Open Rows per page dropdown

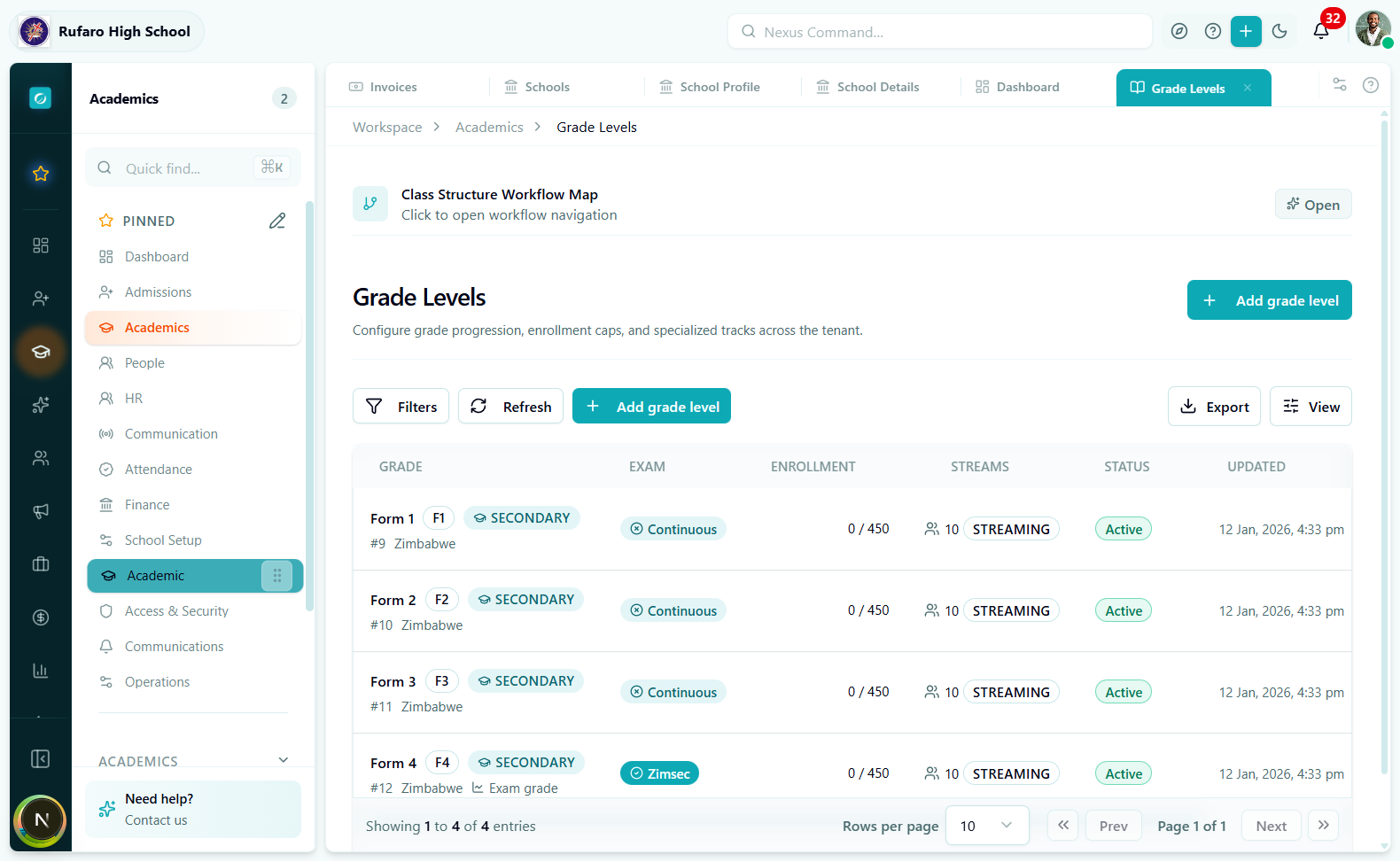[x=987, y=826]
